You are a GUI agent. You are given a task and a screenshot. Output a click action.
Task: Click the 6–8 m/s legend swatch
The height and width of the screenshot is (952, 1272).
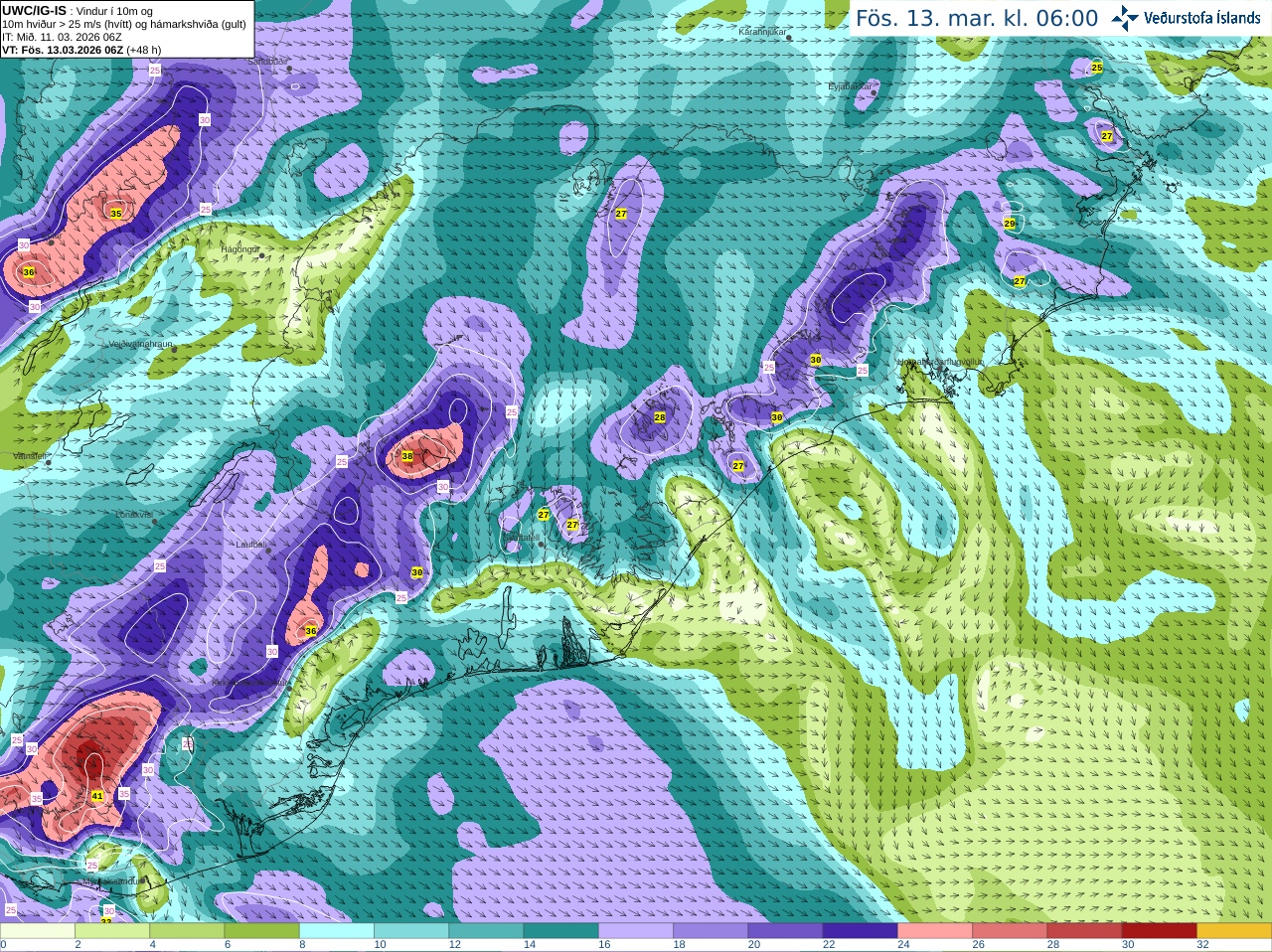(x=262, y=931)
